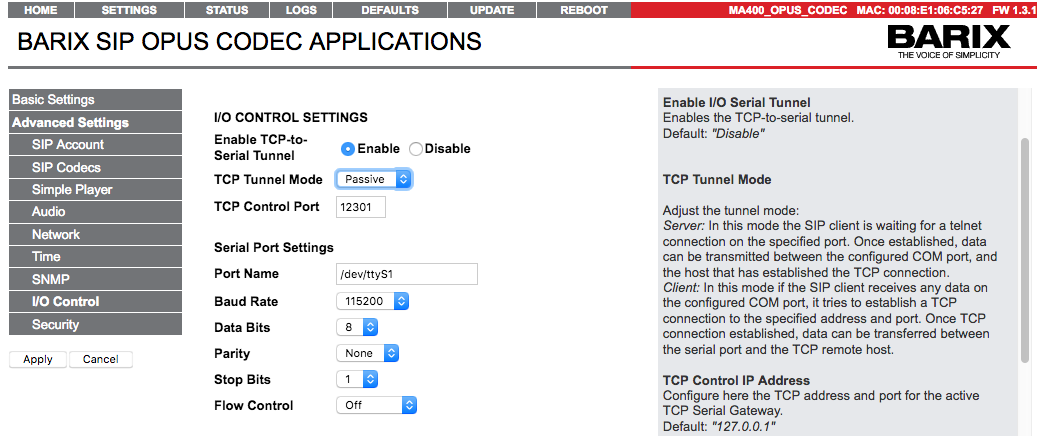
Task: Open the SETTINGS top menu
Action: click(x=129, y=10)
